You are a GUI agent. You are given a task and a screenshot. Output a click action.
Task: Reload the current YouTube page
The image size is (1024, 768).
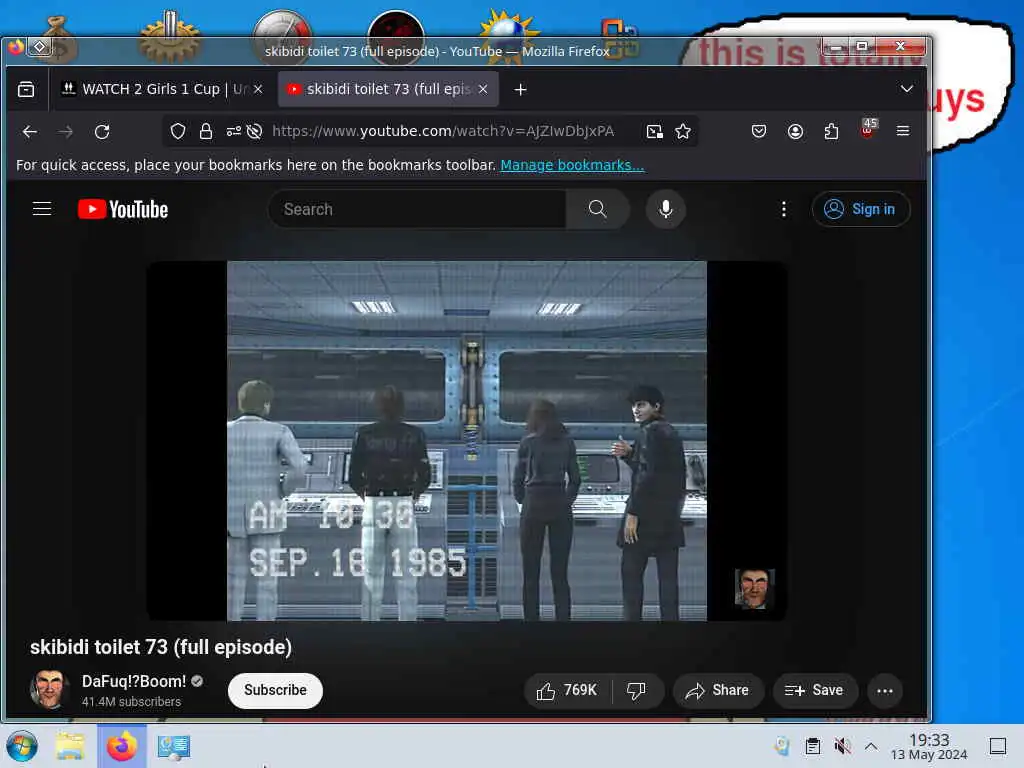(102, 131)
